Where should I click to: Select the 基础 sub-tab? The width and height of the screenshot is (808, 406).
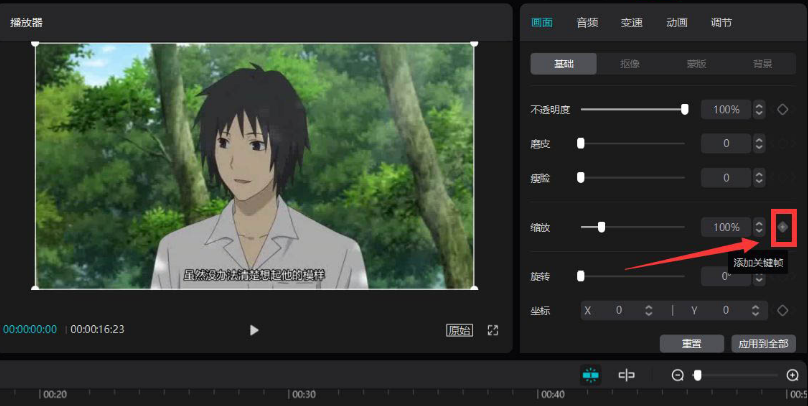[564, 64]
